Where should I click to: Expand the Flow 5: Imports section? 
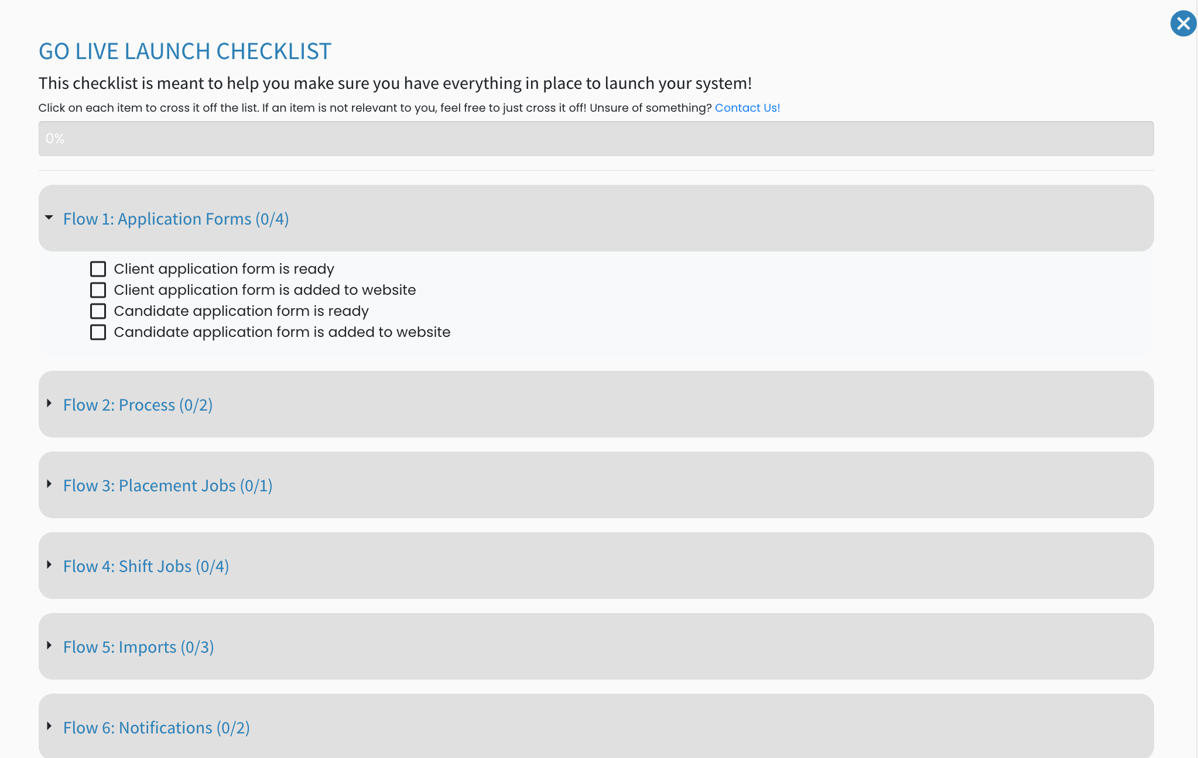point(138,646)
